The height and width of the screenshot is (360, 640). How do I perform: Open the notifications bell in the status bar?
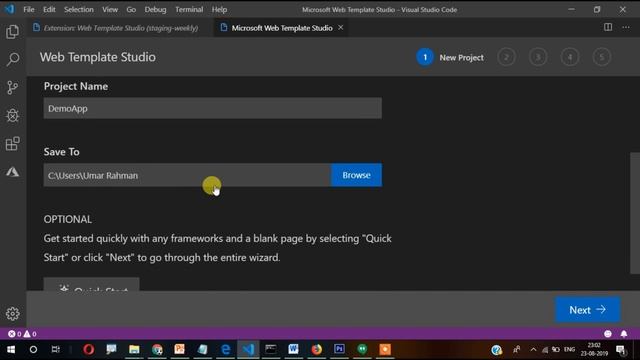click(x=624, y=334)
